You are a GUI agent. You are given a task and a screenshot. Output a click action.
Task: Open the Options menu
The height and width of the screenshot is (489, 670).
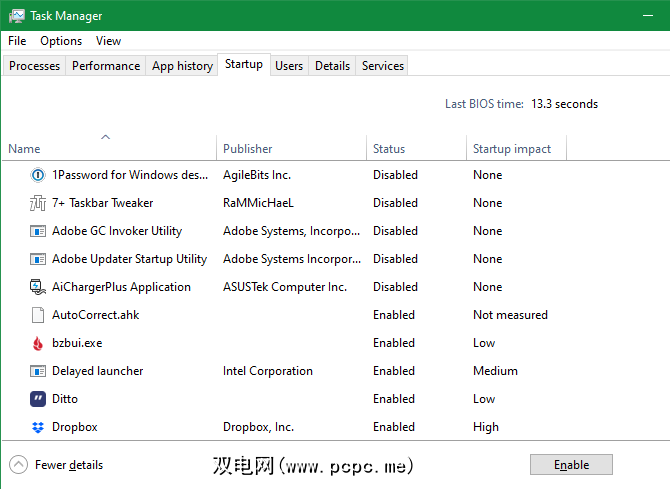(x=61, y=41)
